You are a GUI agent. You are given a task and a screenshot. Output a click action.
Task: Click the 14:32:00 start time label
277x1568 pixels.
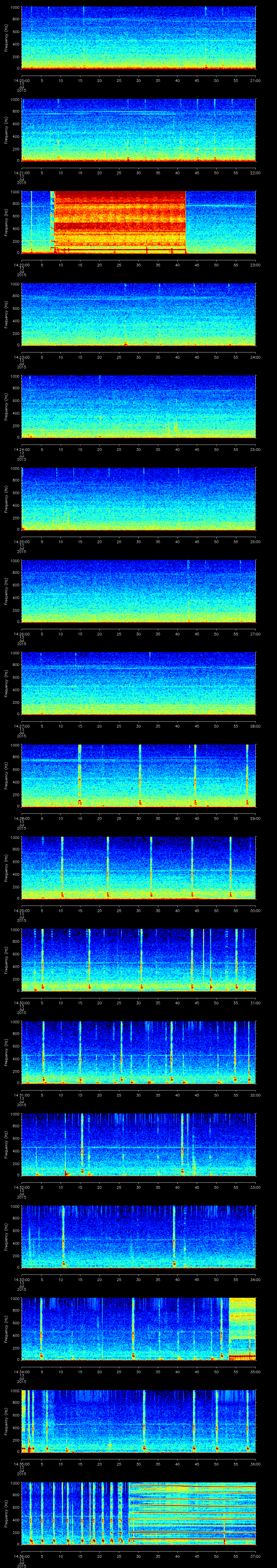coord(21,1187)
